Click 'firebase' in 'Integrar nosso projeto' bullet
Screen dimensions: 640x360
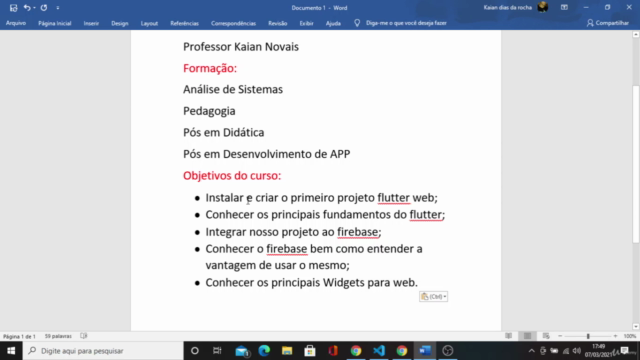tap(358, 232)
